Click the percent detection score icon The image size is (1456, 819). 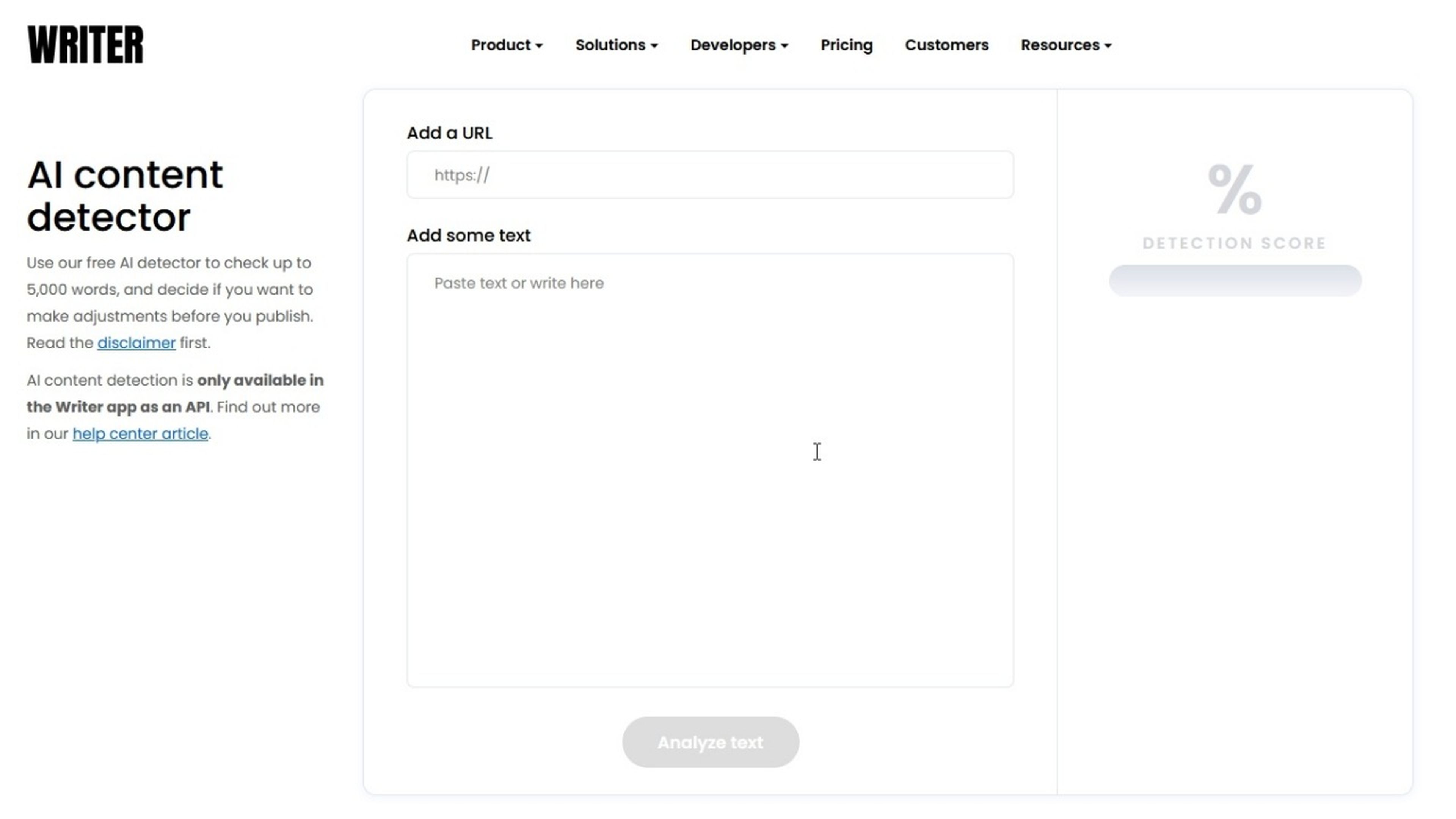click(1235, 189)
